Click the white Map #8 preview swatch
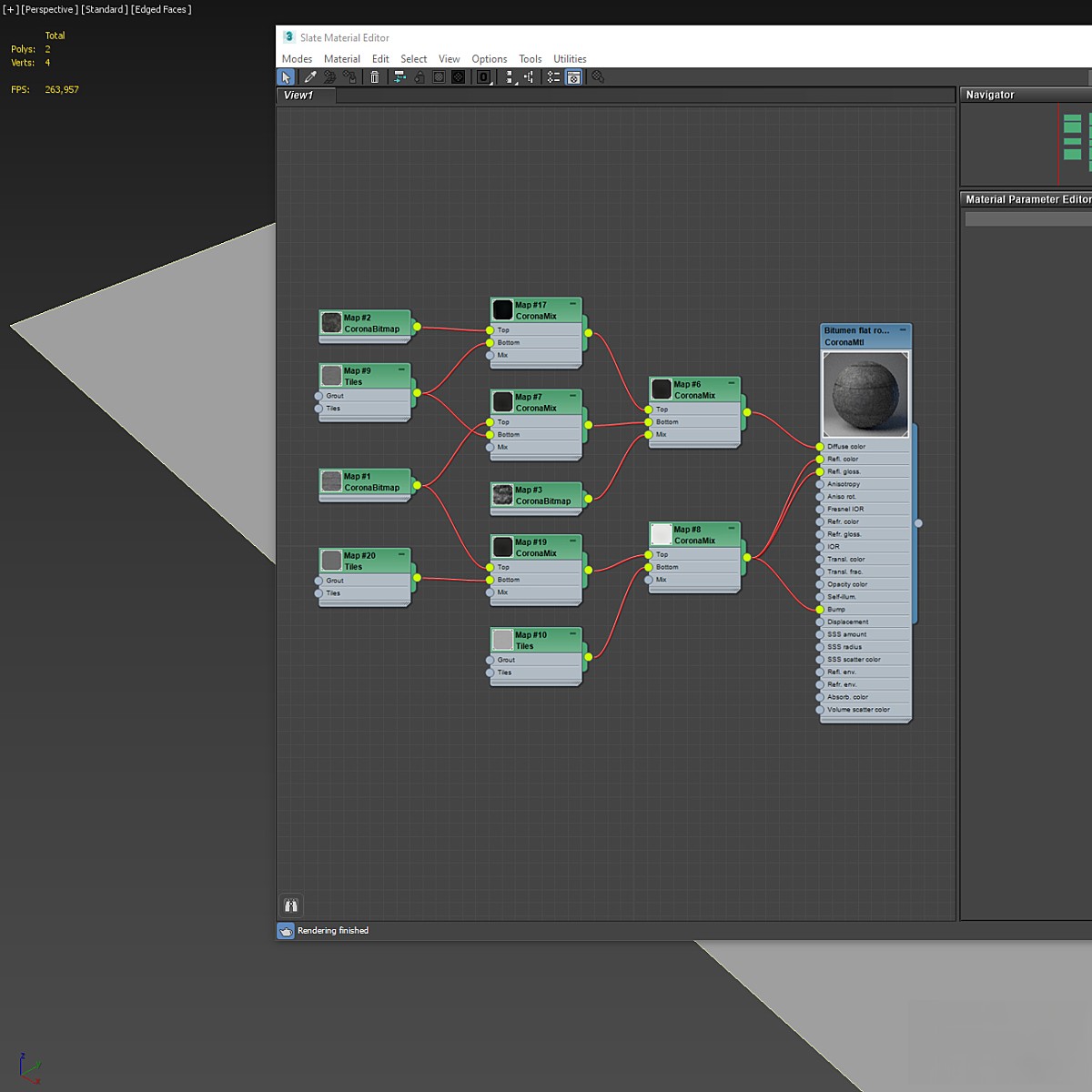 pos(662,534)
